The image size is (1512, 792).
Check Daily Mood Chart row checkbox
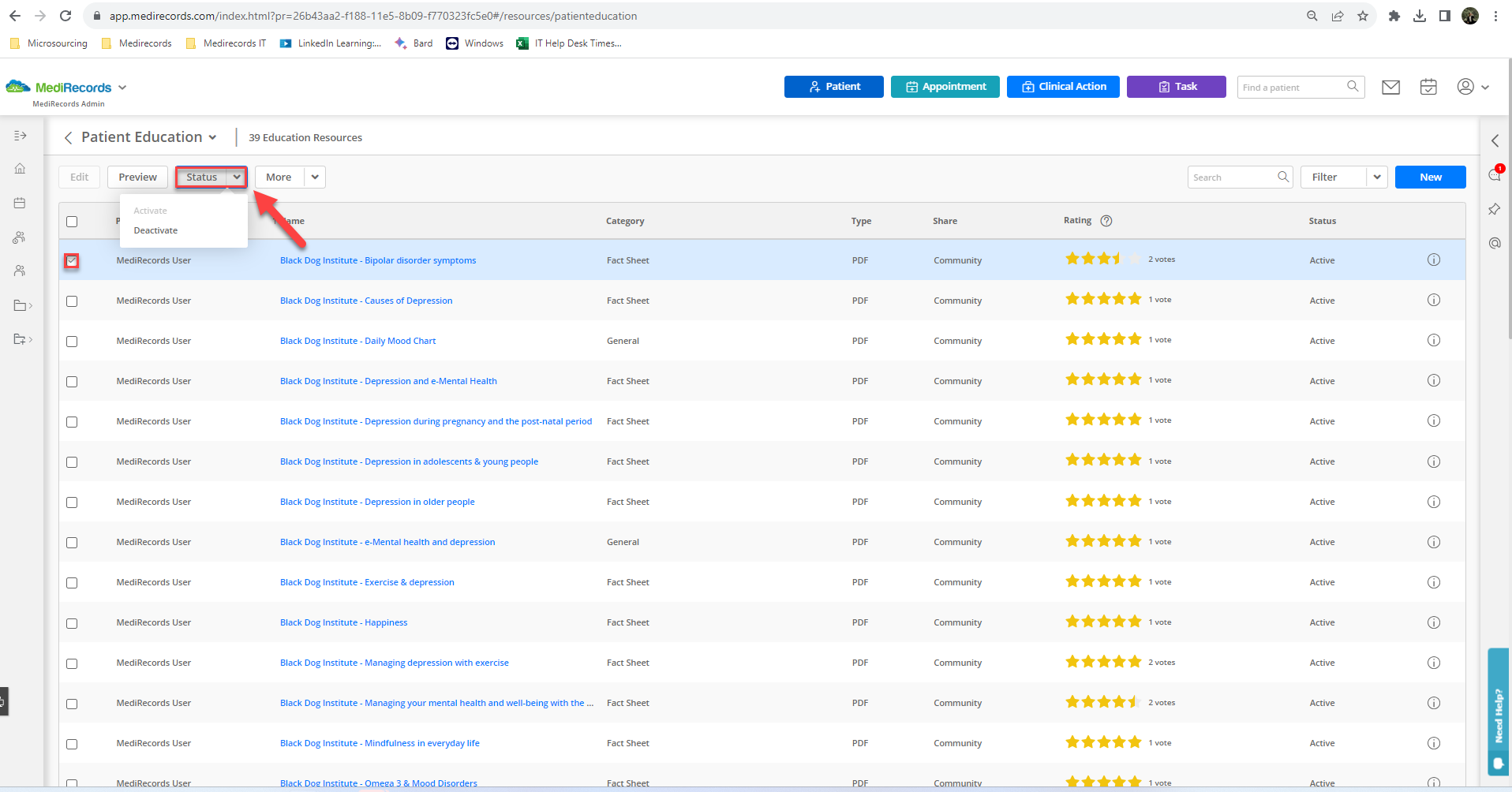point(72,342)
